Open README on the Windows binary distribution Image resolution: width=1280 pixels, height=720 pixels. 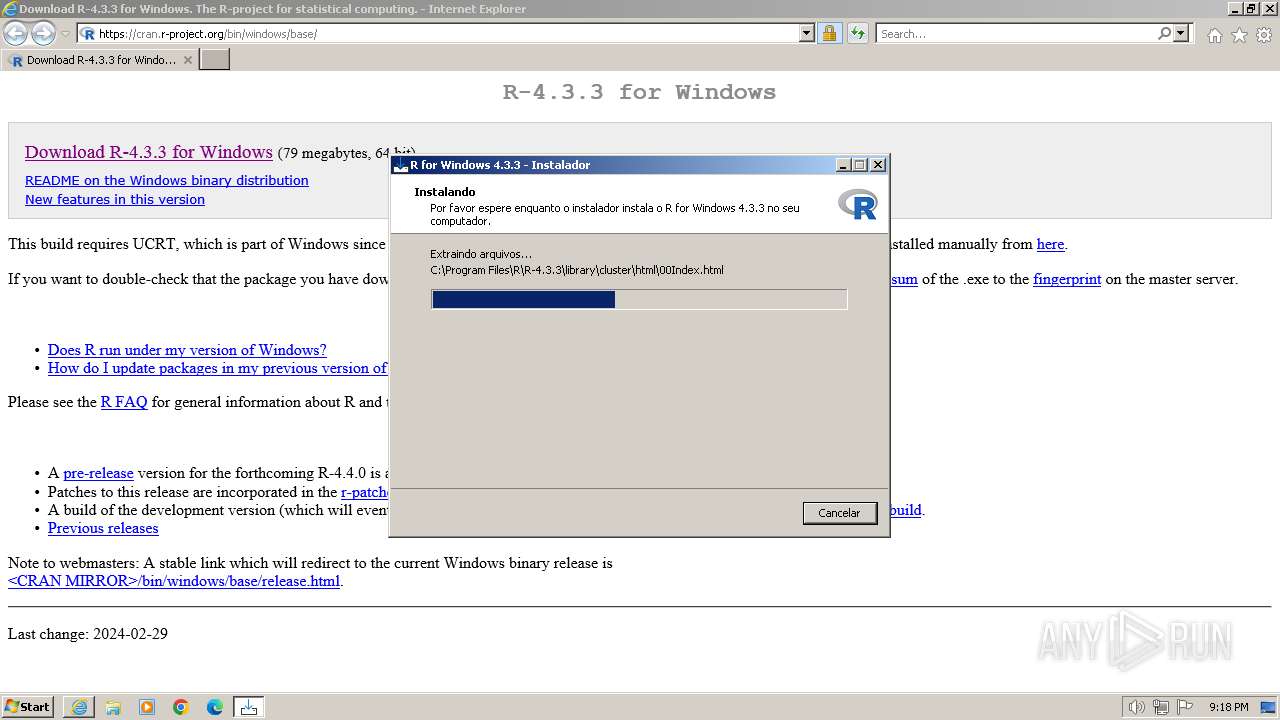pyautogui.click(x=167, y=180)
